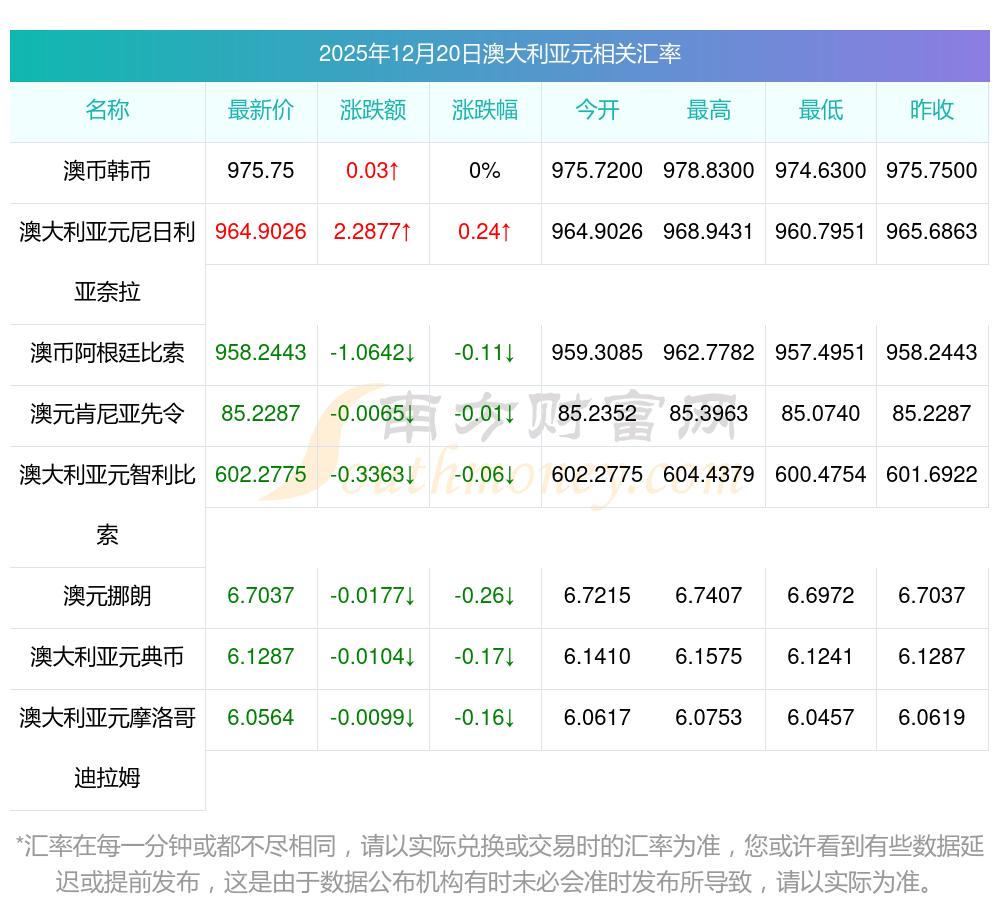
Task: Open the 澳币韩币 currency pair row
Action: tap(107, 171)
